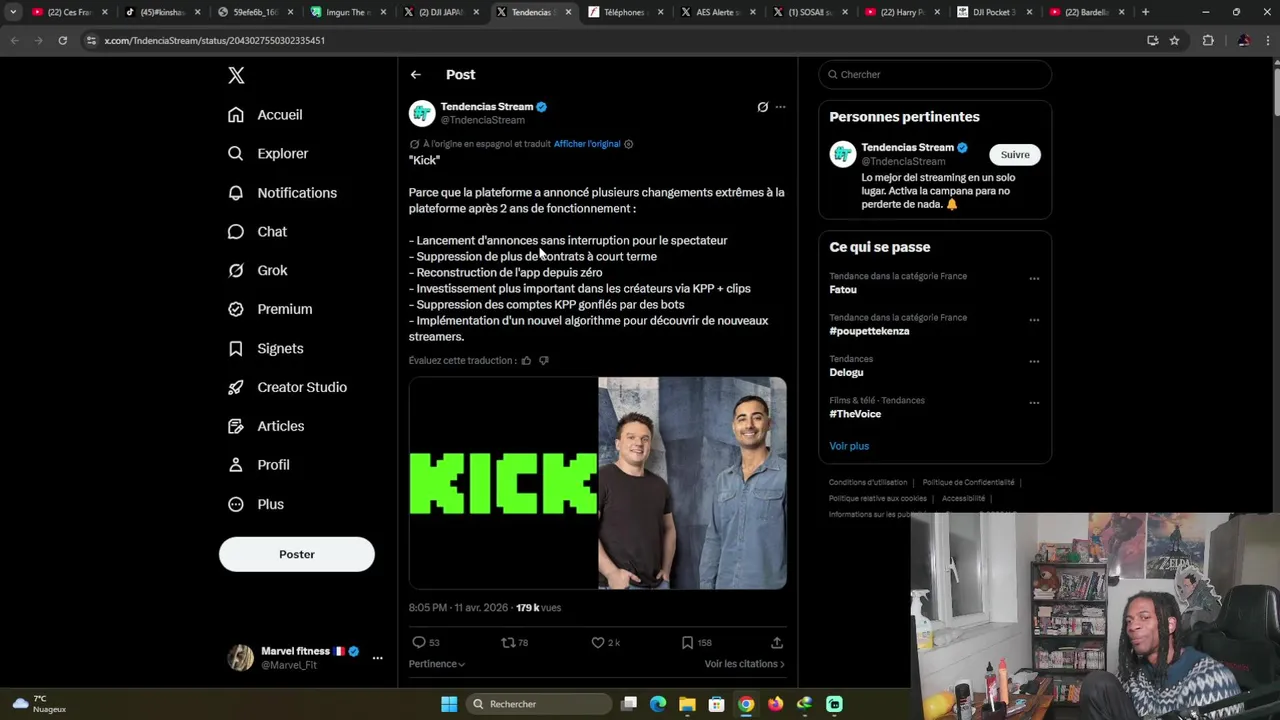
Task: Click Voir plus under trends
Action: tap(849, 446)
